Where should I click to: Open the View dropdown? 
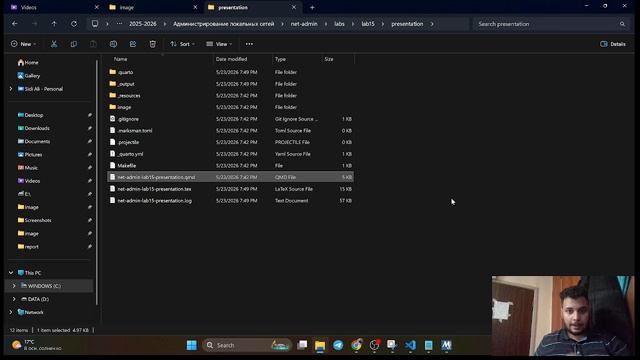(219, 44)
